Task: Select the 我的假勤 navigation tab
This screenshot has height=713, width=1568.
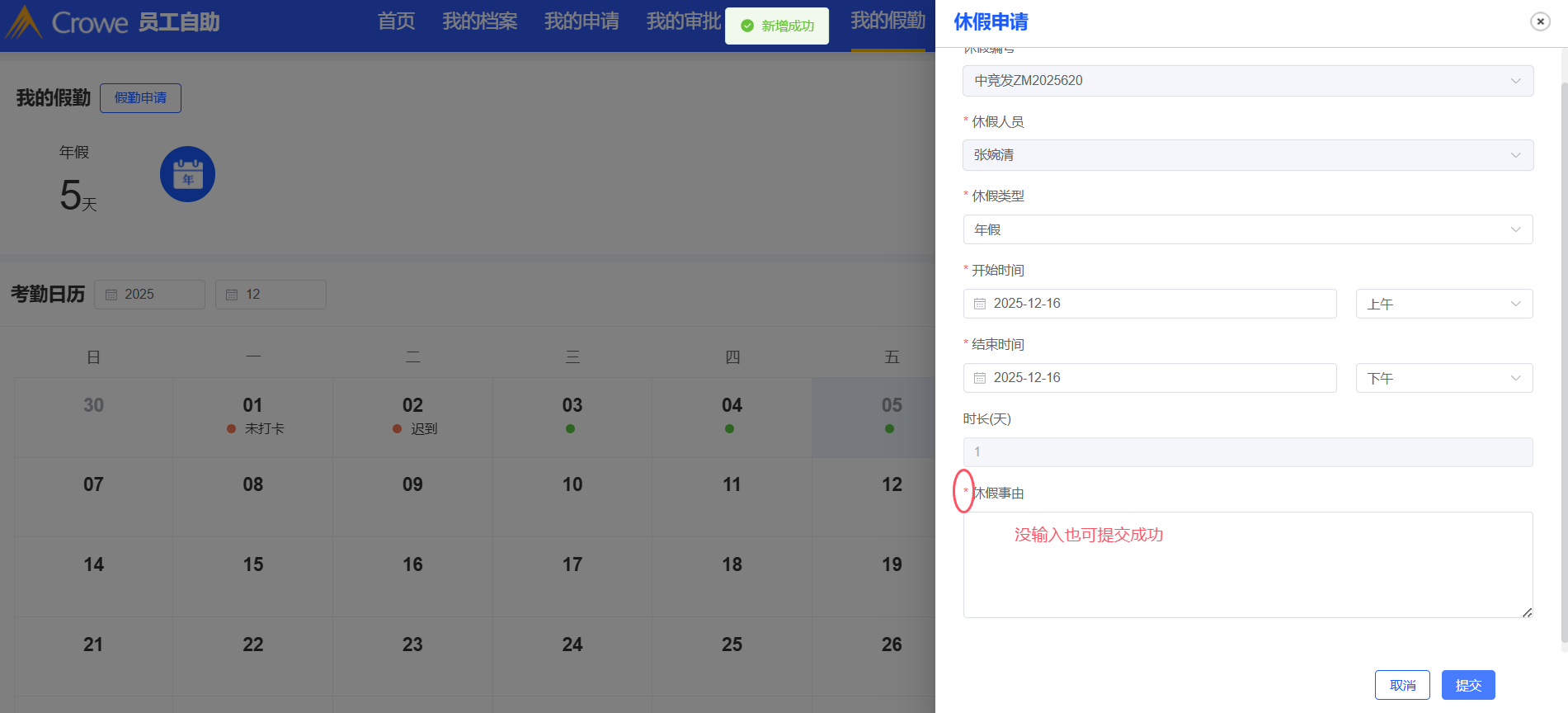Action: pyautogui.click(x=888, y=21)
